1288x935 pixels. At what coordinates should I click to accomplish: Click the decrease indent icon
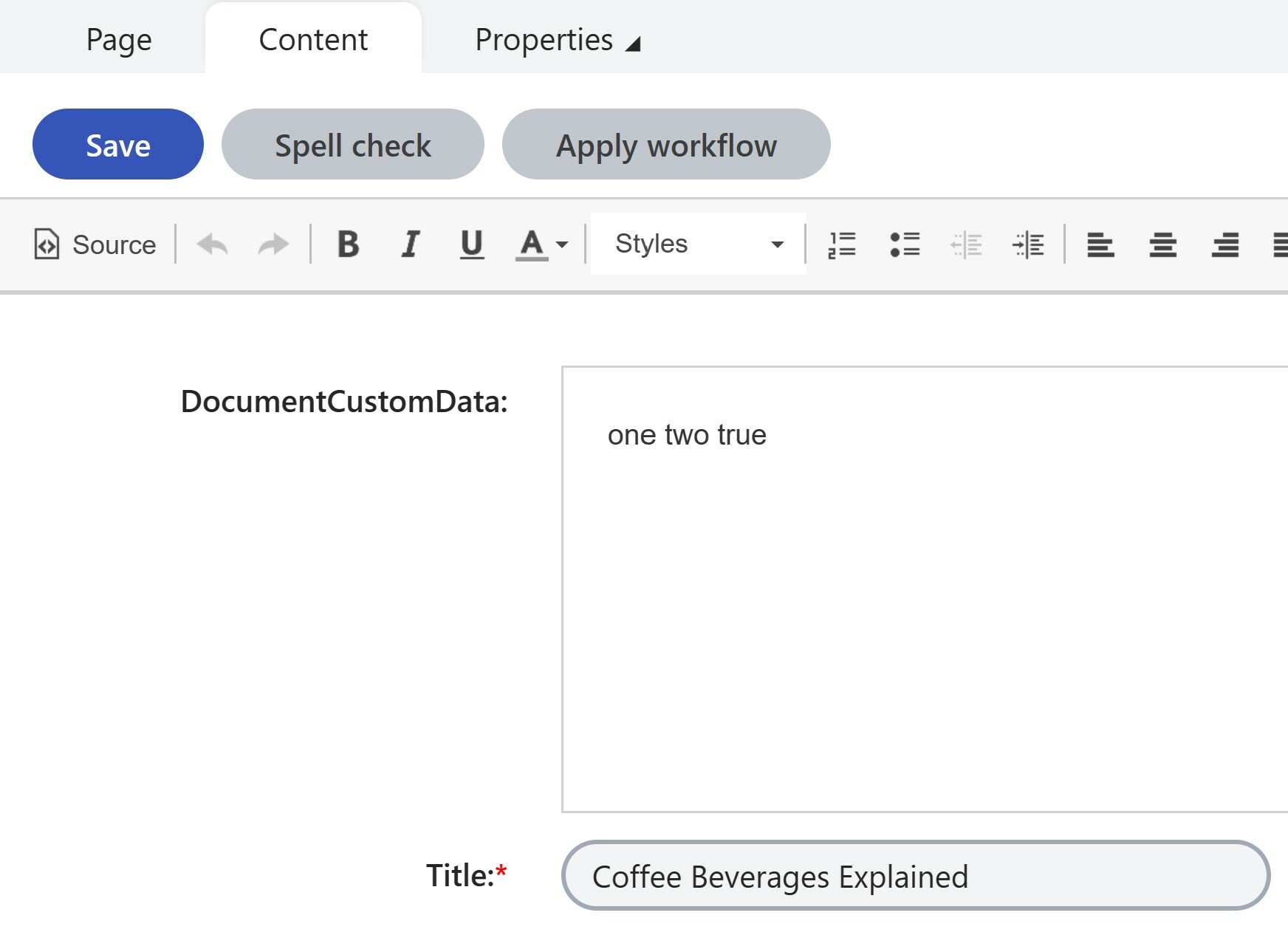pyautogui.click(x=966, y=244)
